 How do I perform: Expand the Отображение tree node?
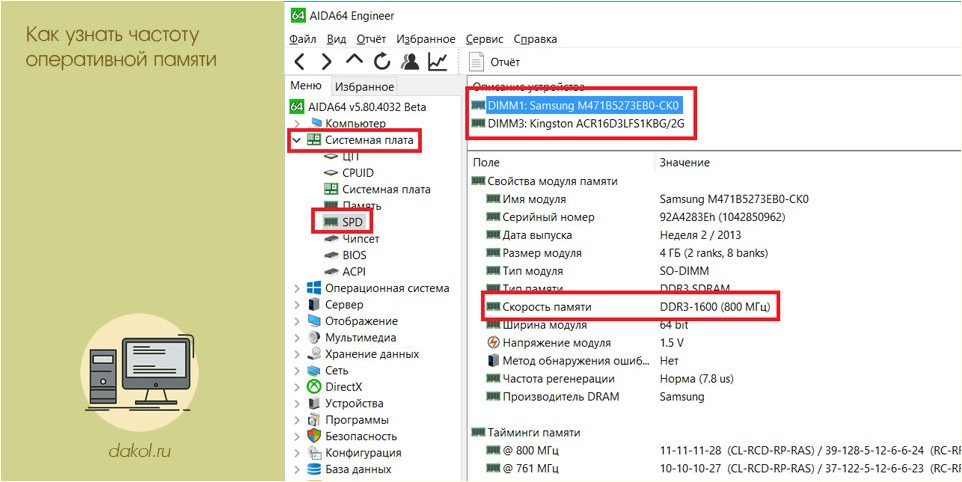point(297,321)
